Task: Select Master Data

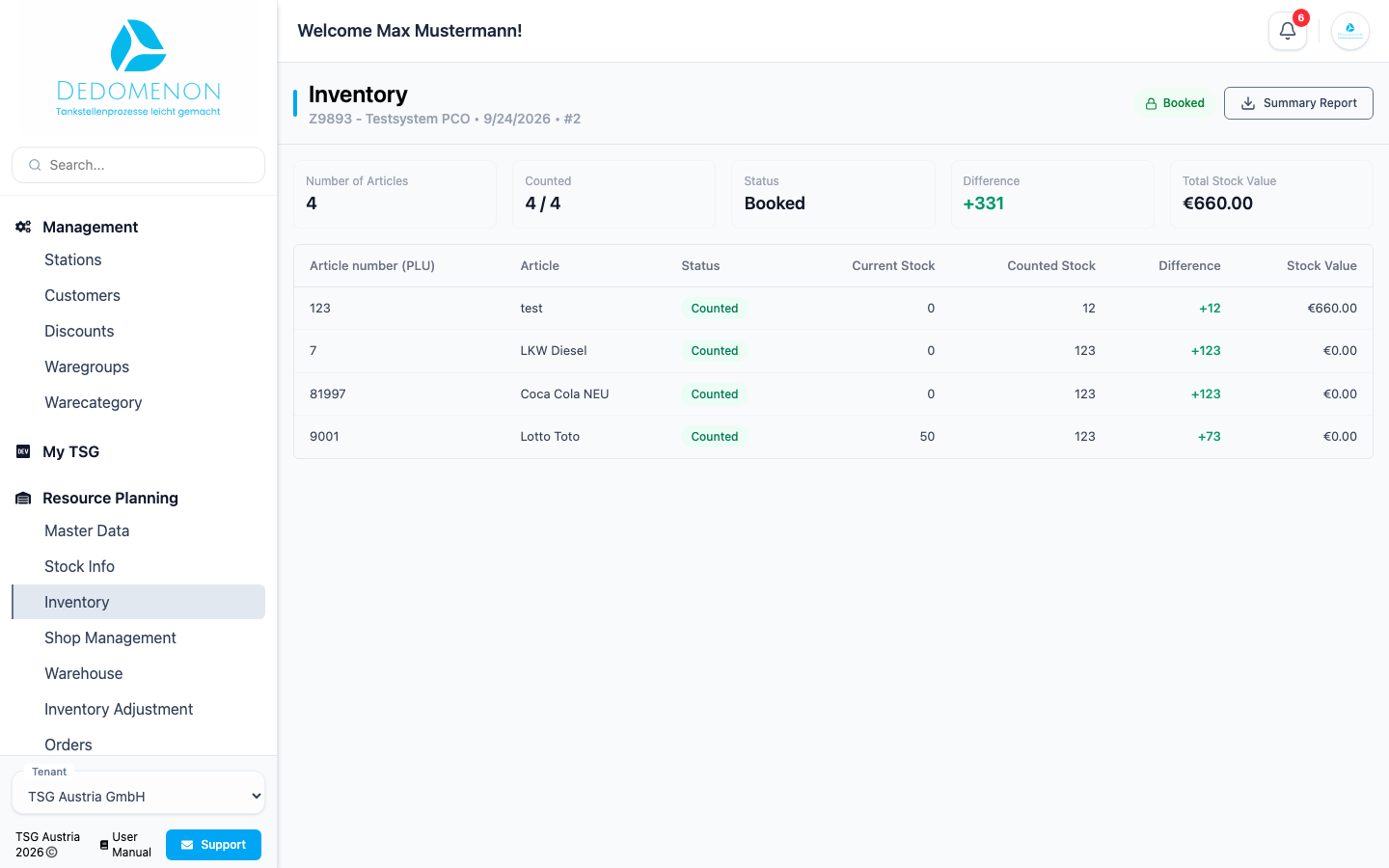Action: pos(87,530)
